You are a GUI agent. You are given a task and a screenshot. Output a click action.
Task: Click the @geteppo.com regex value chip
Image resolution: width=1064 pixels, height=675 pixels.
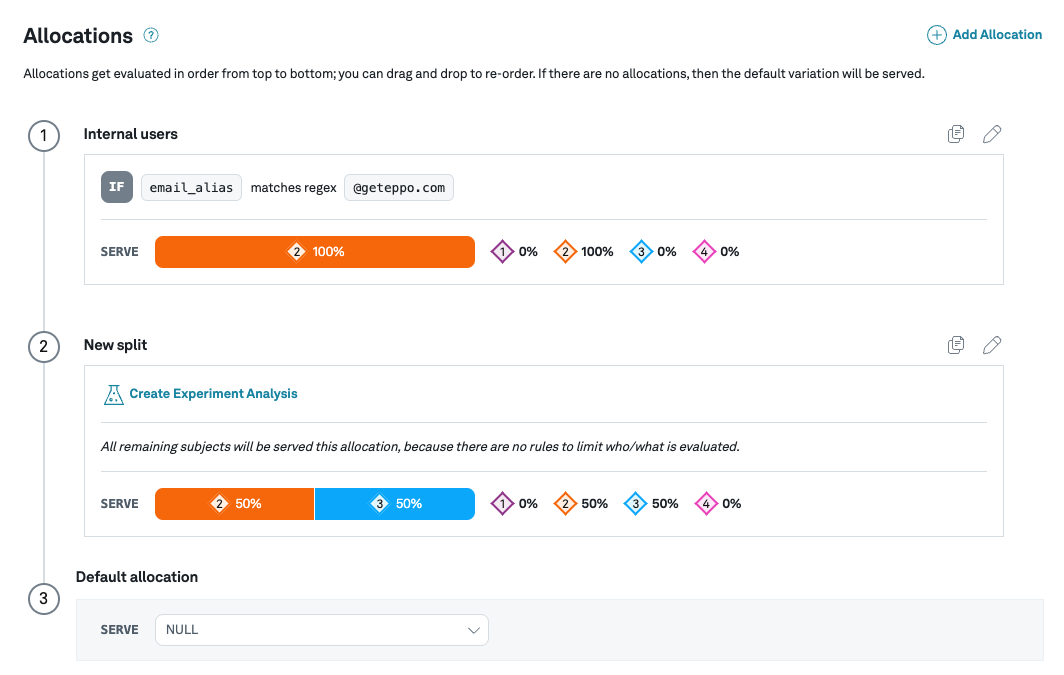pos(399,187)
